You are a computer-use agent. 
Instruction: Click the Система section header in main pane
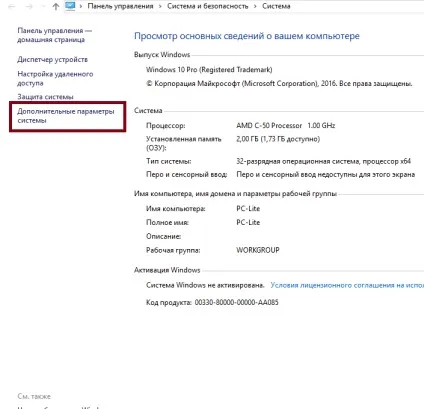click(148, 111)
